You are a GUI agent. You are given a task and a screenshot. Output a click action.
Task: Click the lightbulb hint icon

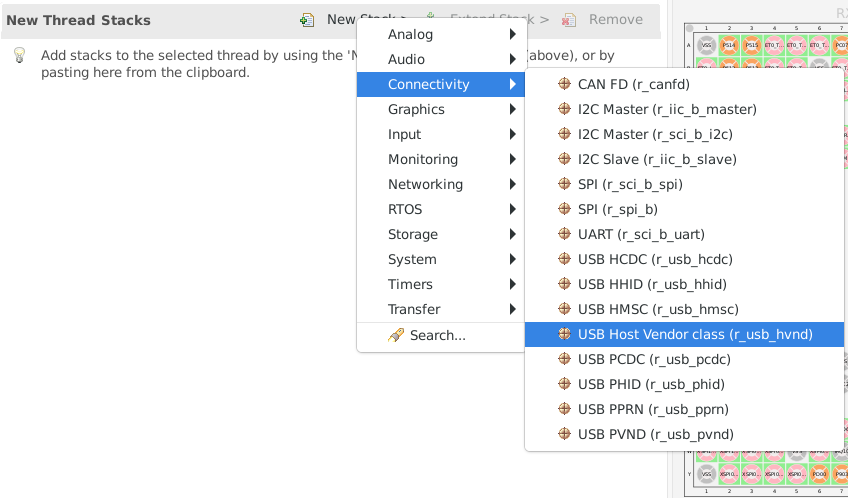point(19,55)
